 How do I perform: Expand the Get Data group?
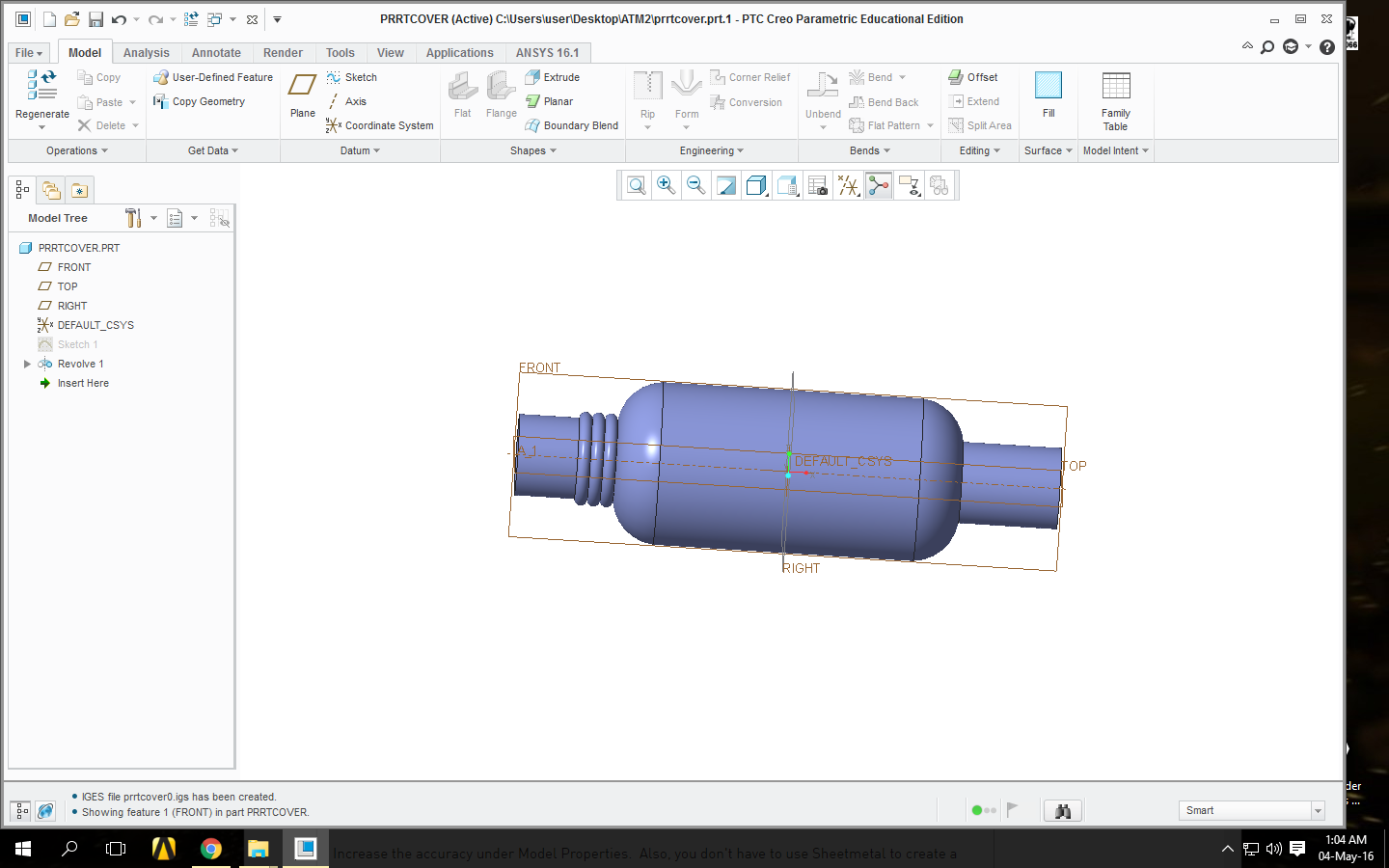coord(213,150)
